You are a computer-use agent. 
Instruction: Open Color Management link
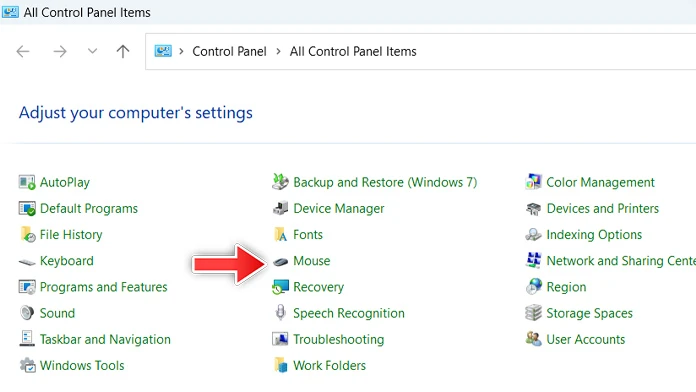pos(601,182)
